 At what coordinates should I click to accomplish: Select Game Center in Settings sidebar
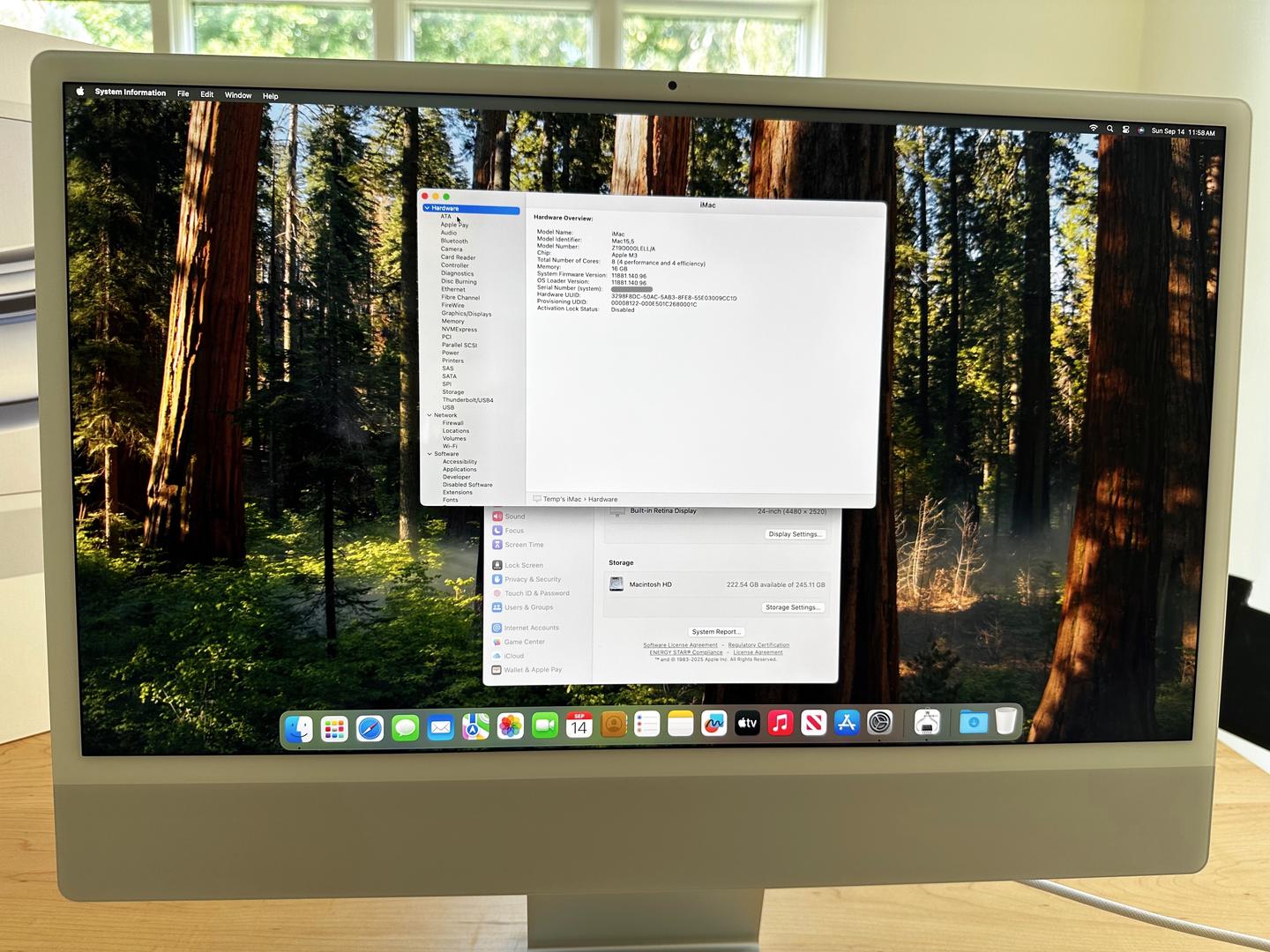click(x=519, y=642)
